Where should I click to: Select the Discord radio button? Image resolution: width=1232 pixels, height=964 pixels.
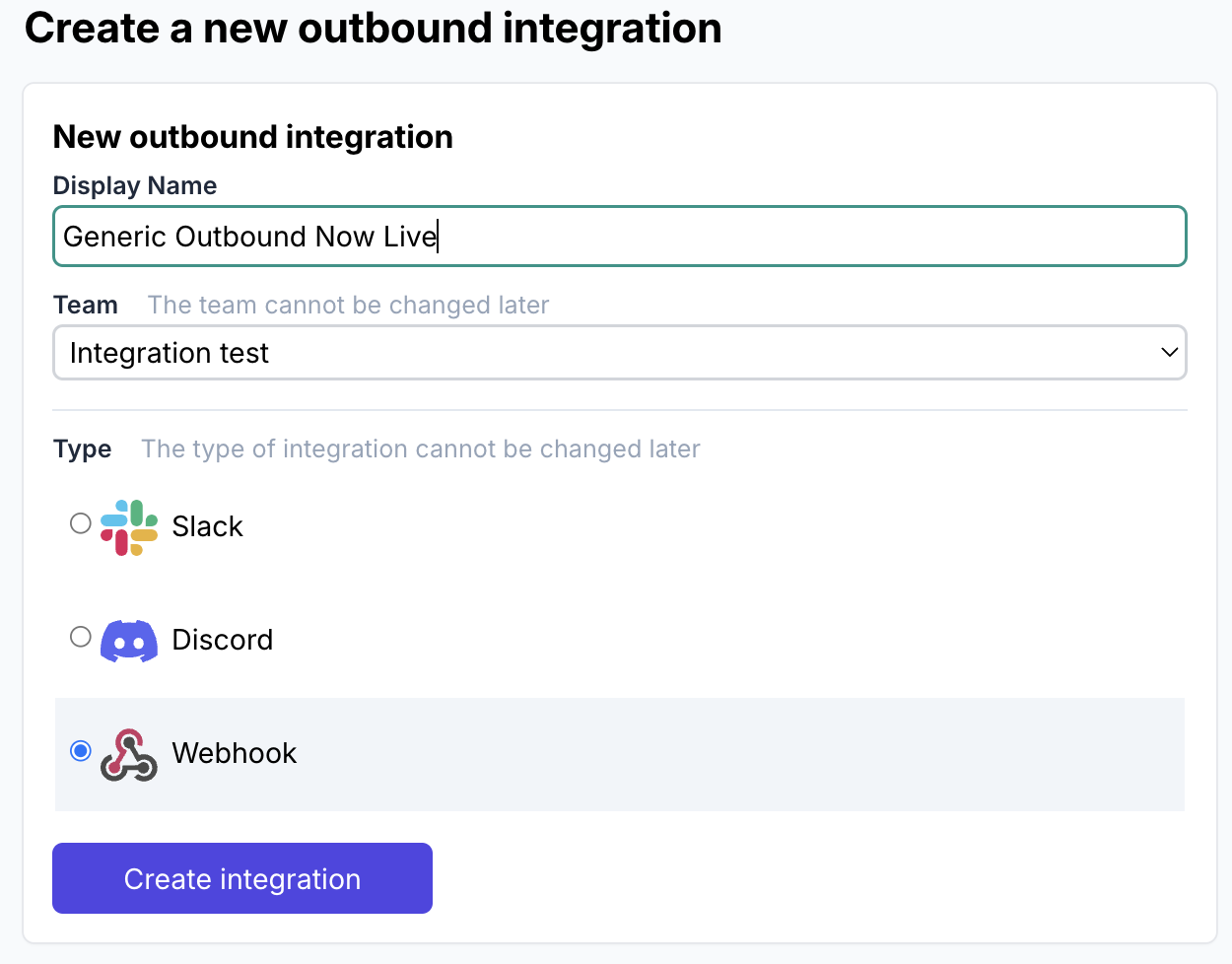pos(81,637)
